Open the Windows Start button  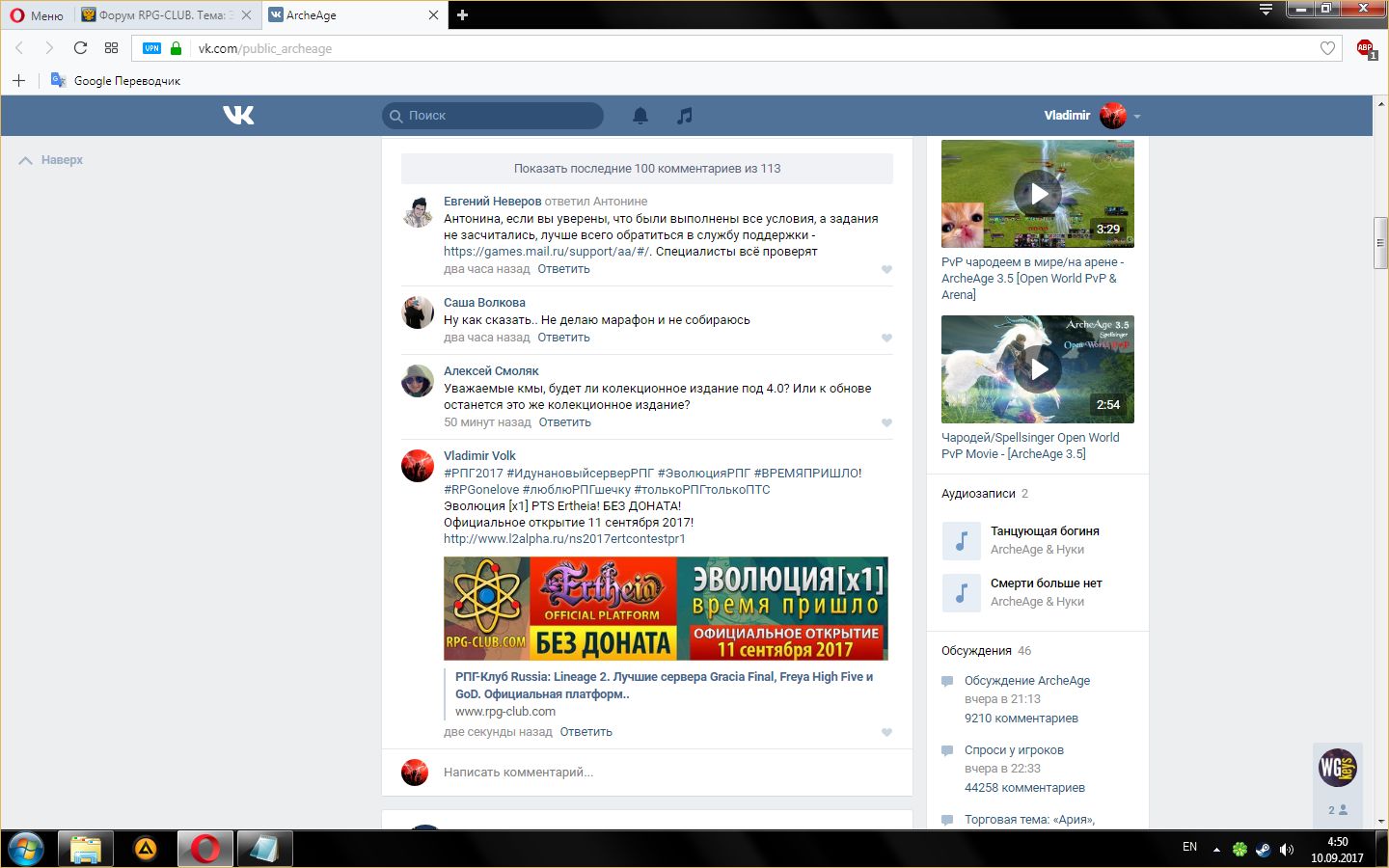(26, 850)
